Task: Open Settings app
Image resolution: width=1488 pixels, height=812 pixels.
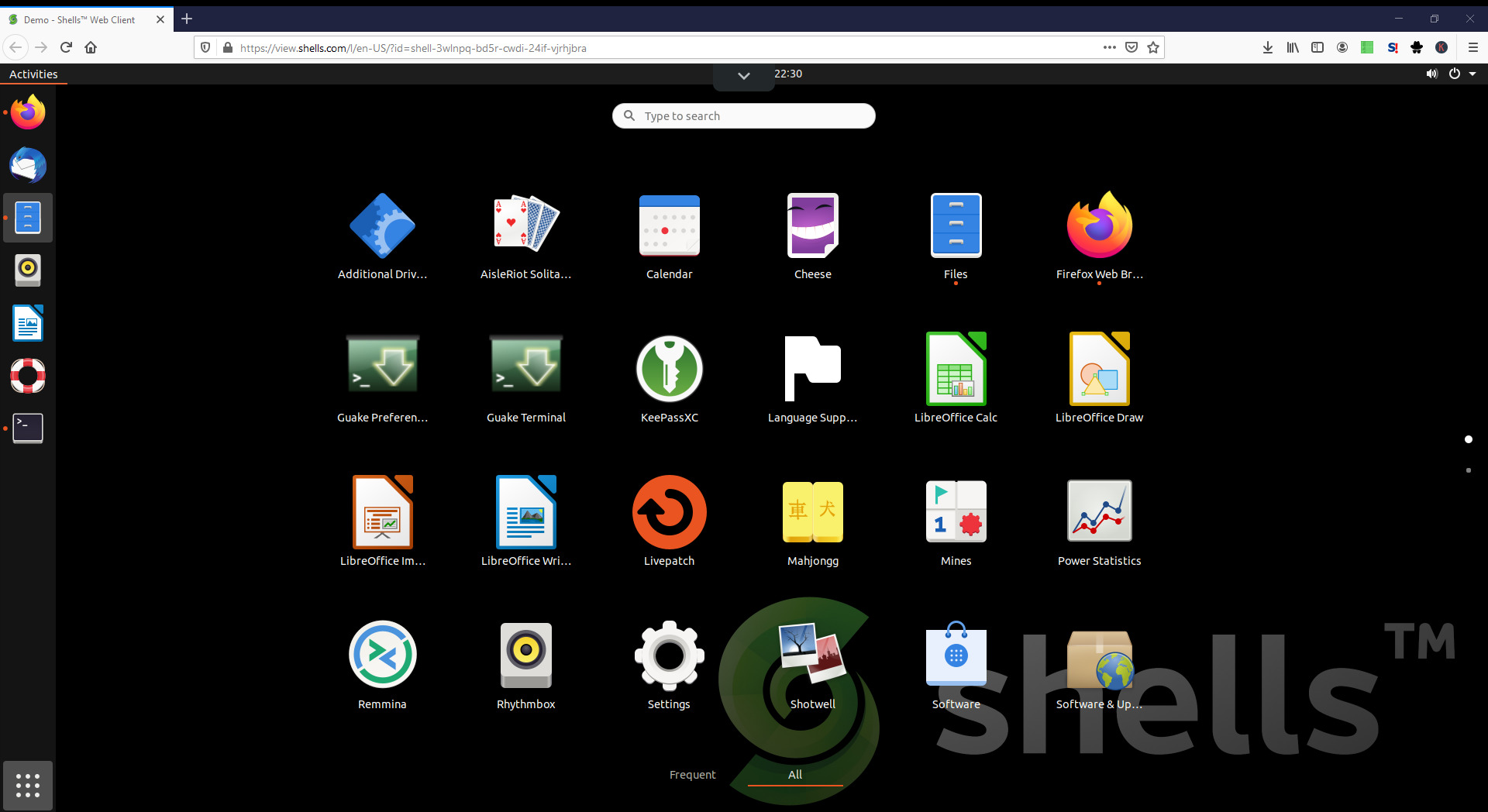Action: point(670,666)
